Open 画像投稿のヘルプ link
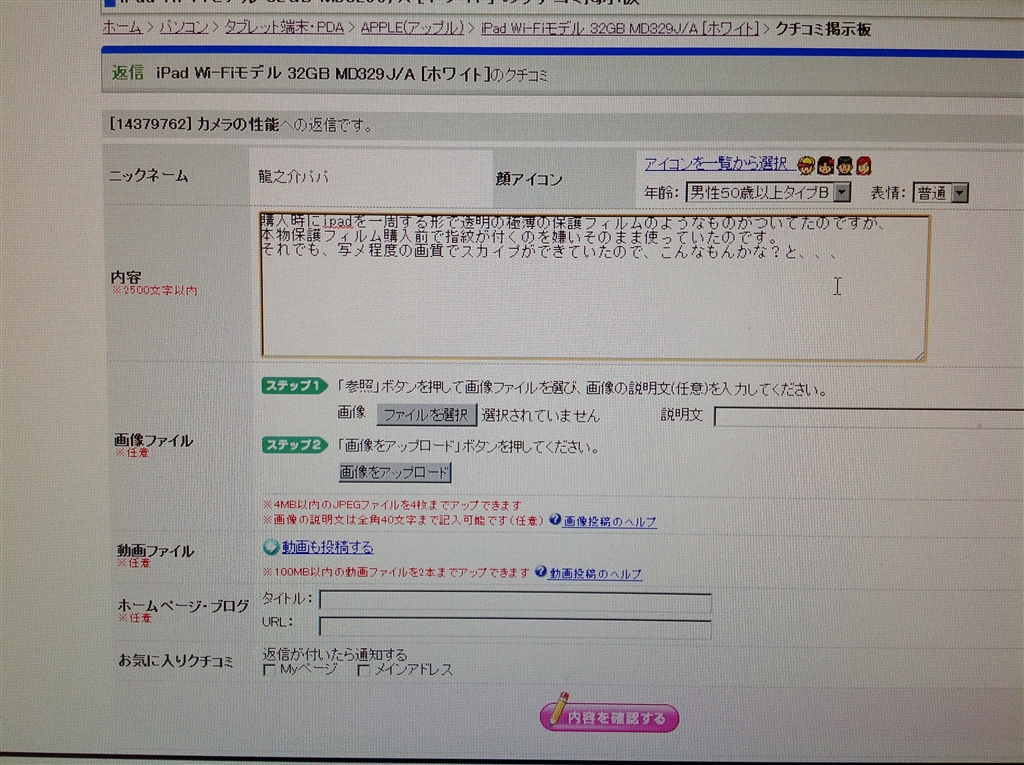 click(610, 521)
